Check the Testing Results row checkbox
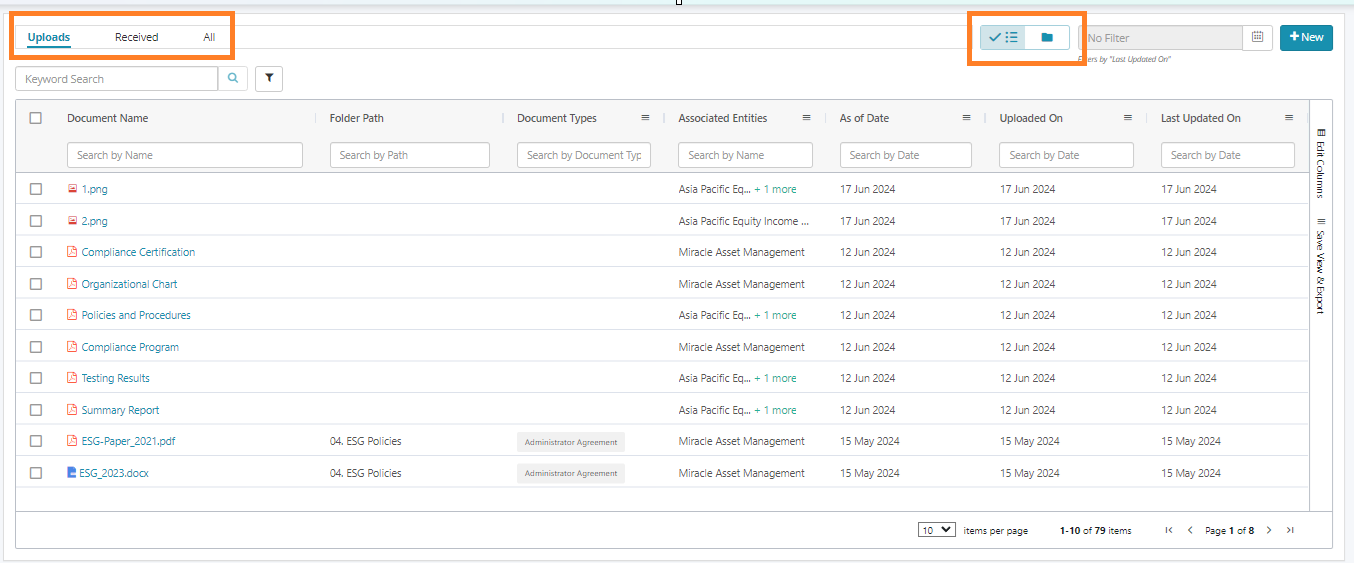Screen dimensions: 1354x563 pos(36,378)
